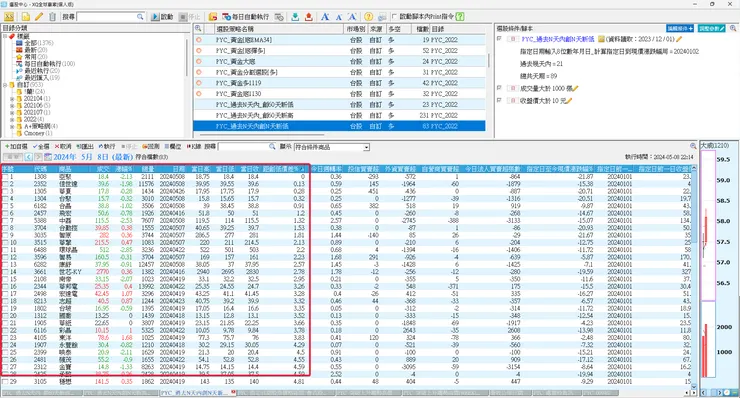
Task: Click the orange circle icon of FYC_黃金底1130
Action: pyautogui.click(x=199, y=94)
